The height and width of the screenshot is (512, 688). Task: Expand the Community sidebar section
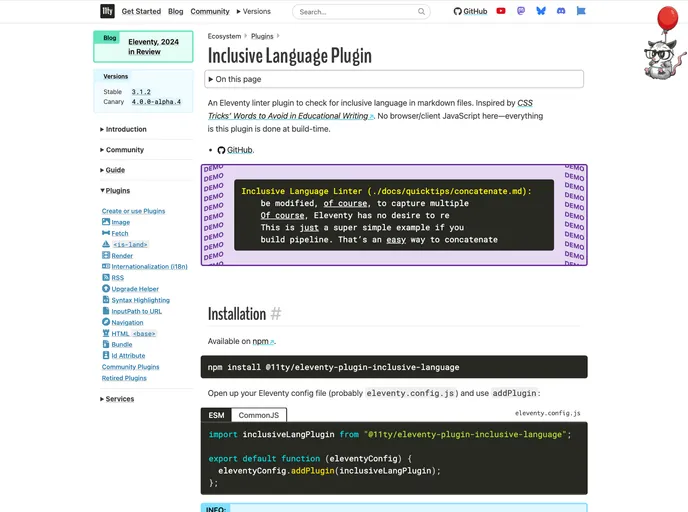[122, 150]
